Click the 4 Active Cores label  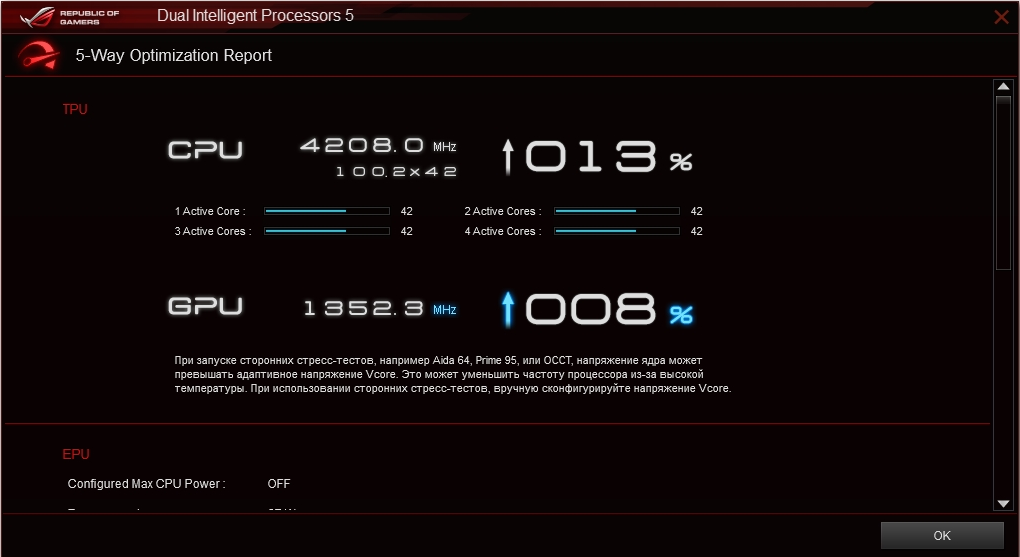point(503,231)
